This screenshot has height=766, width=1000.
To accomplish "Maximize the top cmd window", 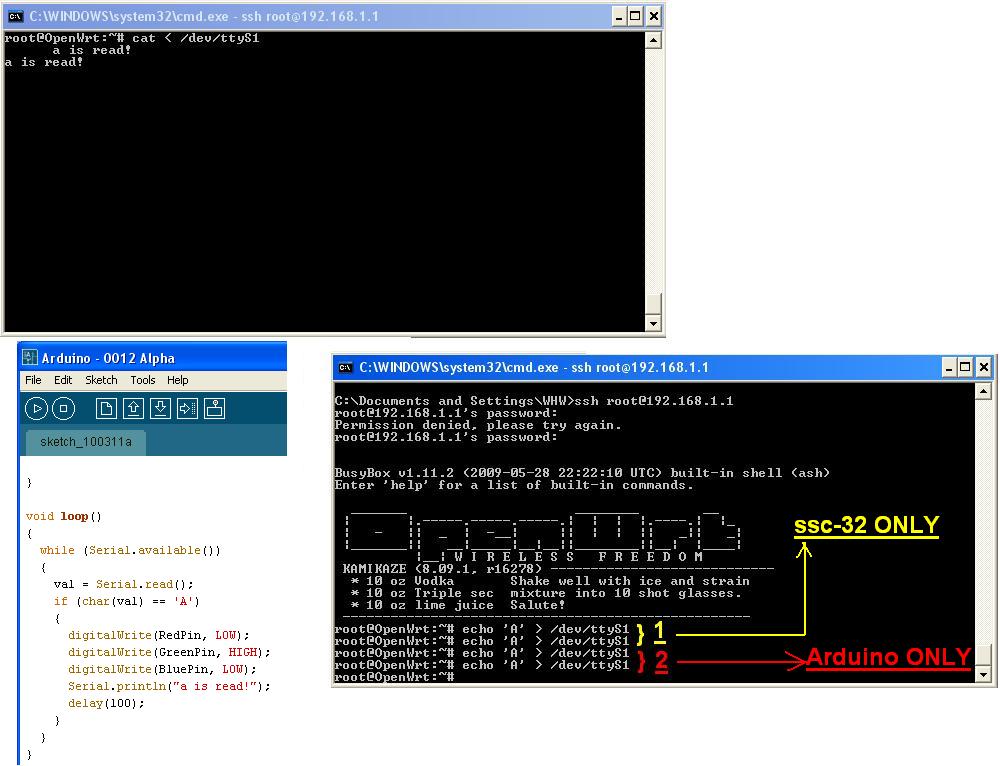I will pos(635,17).
